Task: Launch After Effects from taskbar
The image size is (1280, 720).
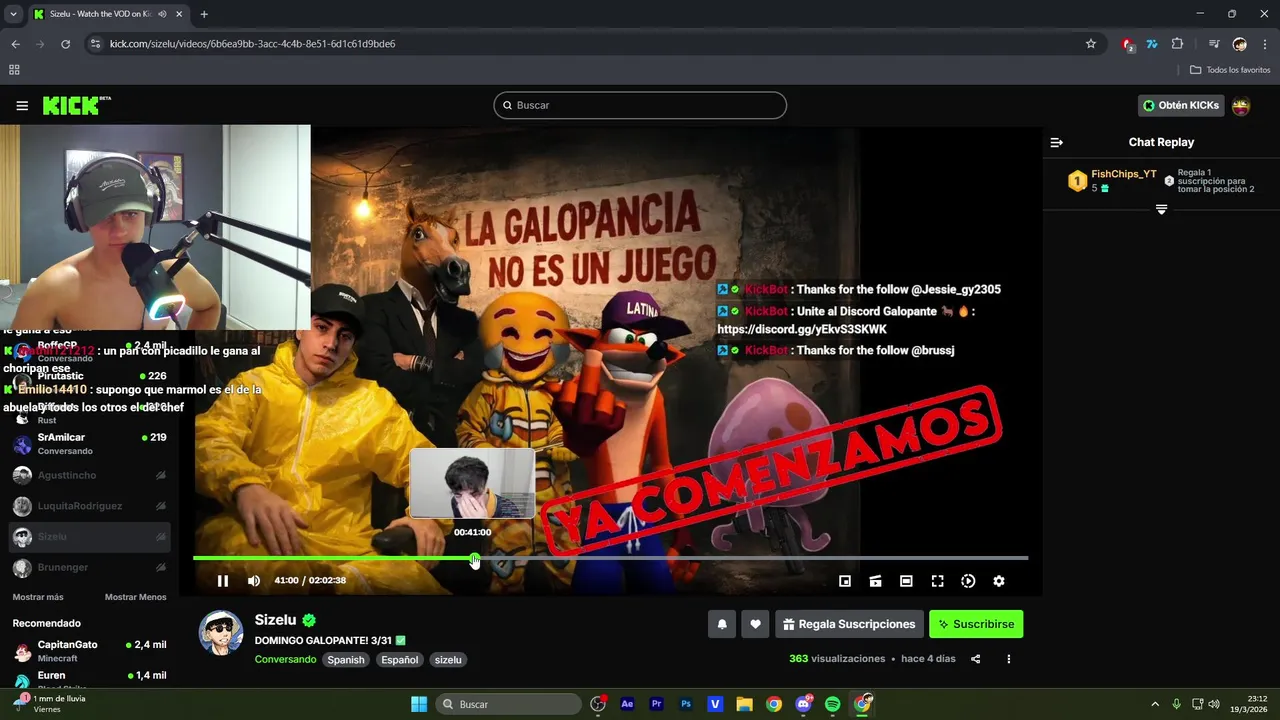Action: click(627, 704)
